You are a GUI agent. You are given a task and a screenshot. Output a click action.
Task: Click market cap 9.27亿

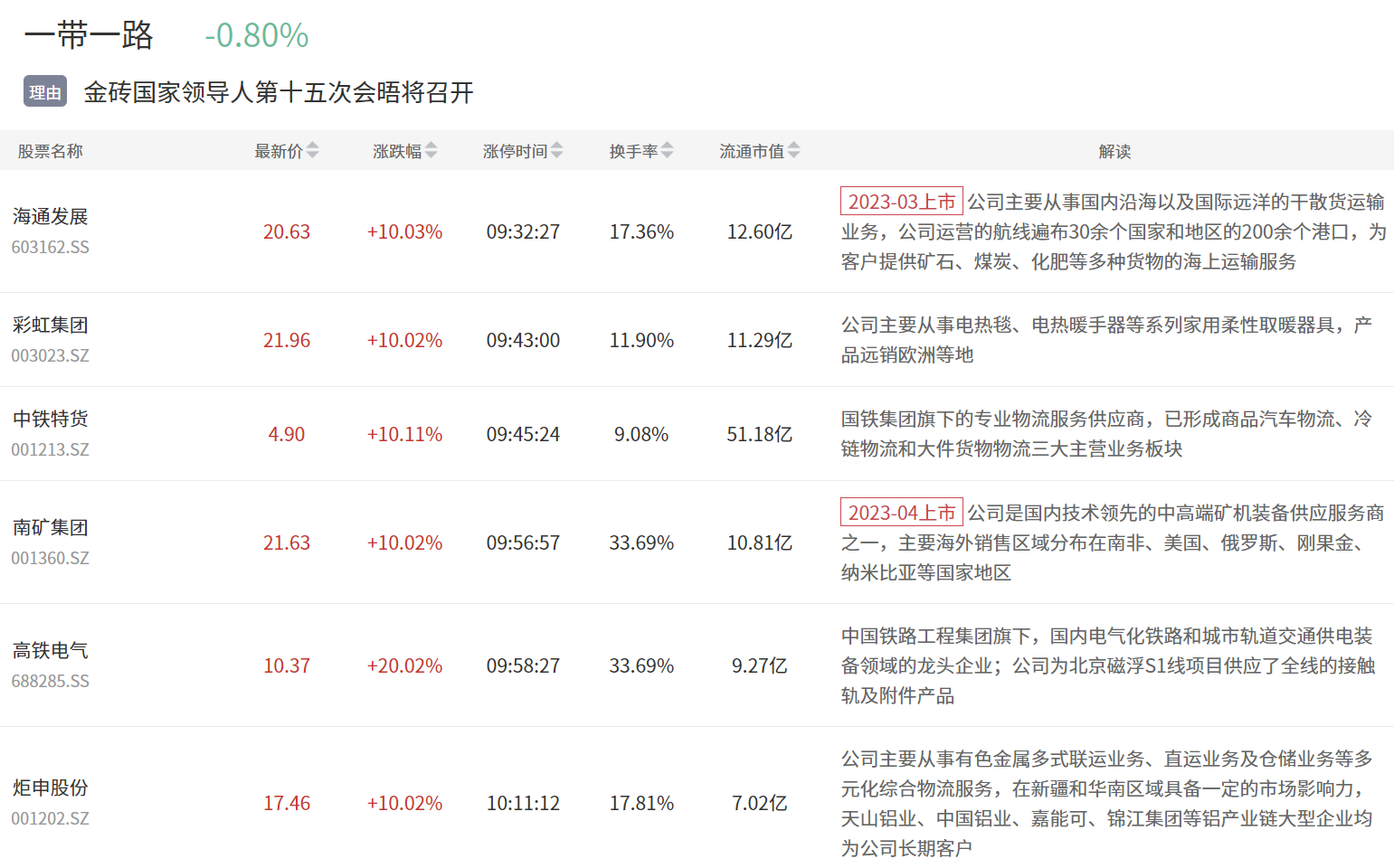pos(760,665)
